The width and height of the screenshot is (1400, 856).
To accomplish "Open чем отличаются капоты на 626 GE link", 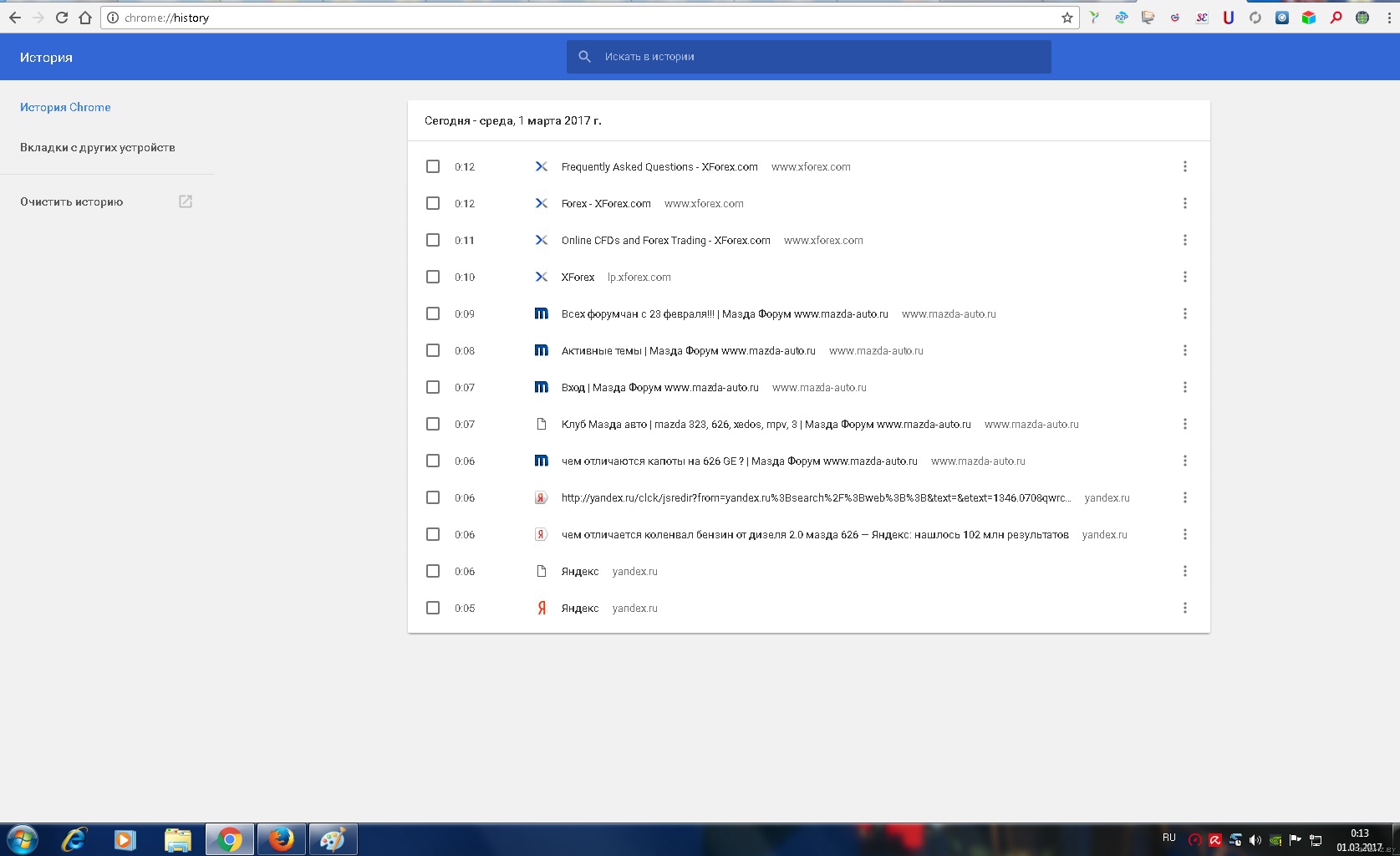I will point(739,461).
